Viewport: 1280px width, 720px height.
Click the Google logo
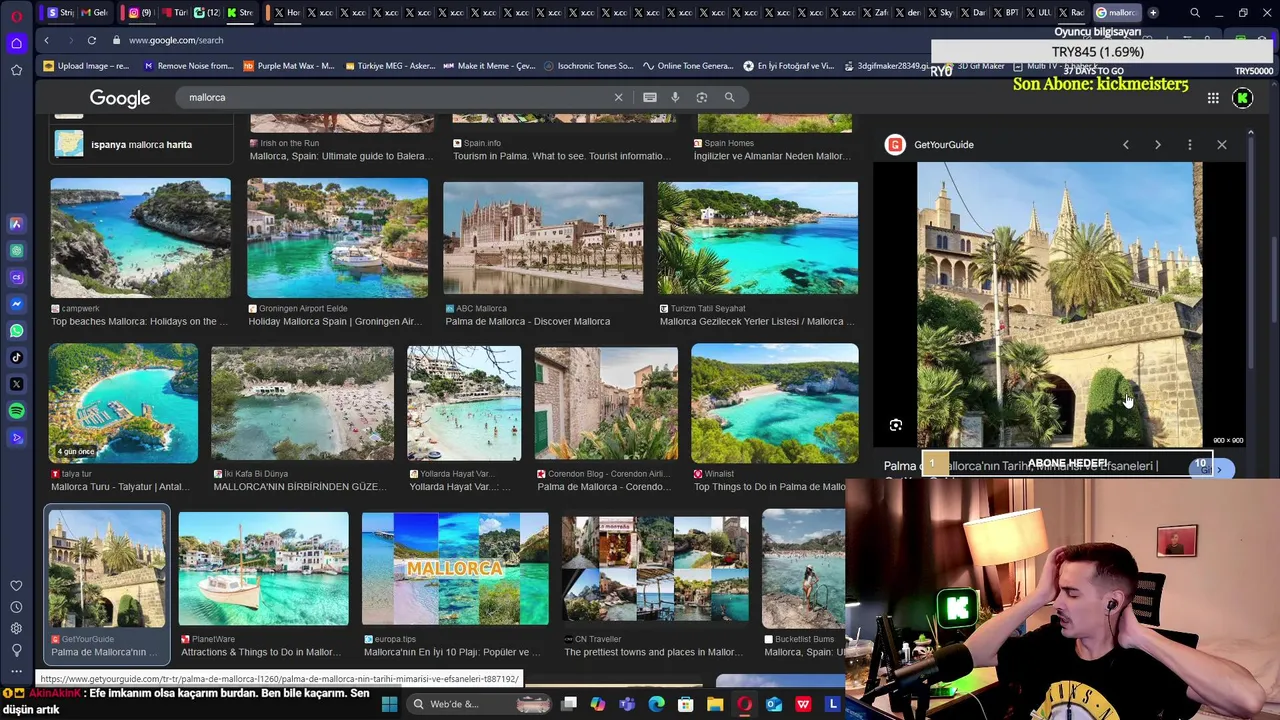120,98
